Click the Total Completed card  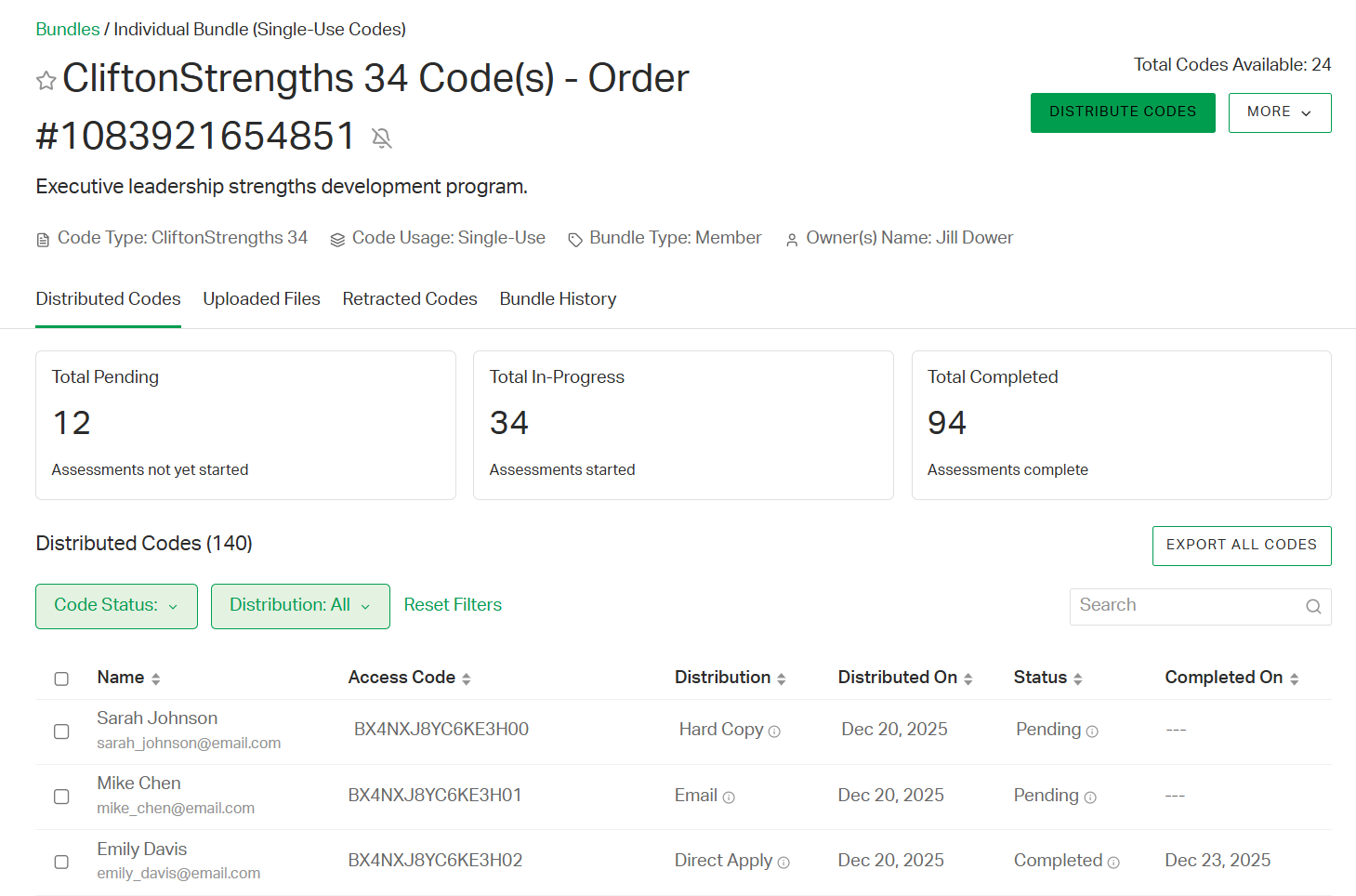coord(1122,425)
